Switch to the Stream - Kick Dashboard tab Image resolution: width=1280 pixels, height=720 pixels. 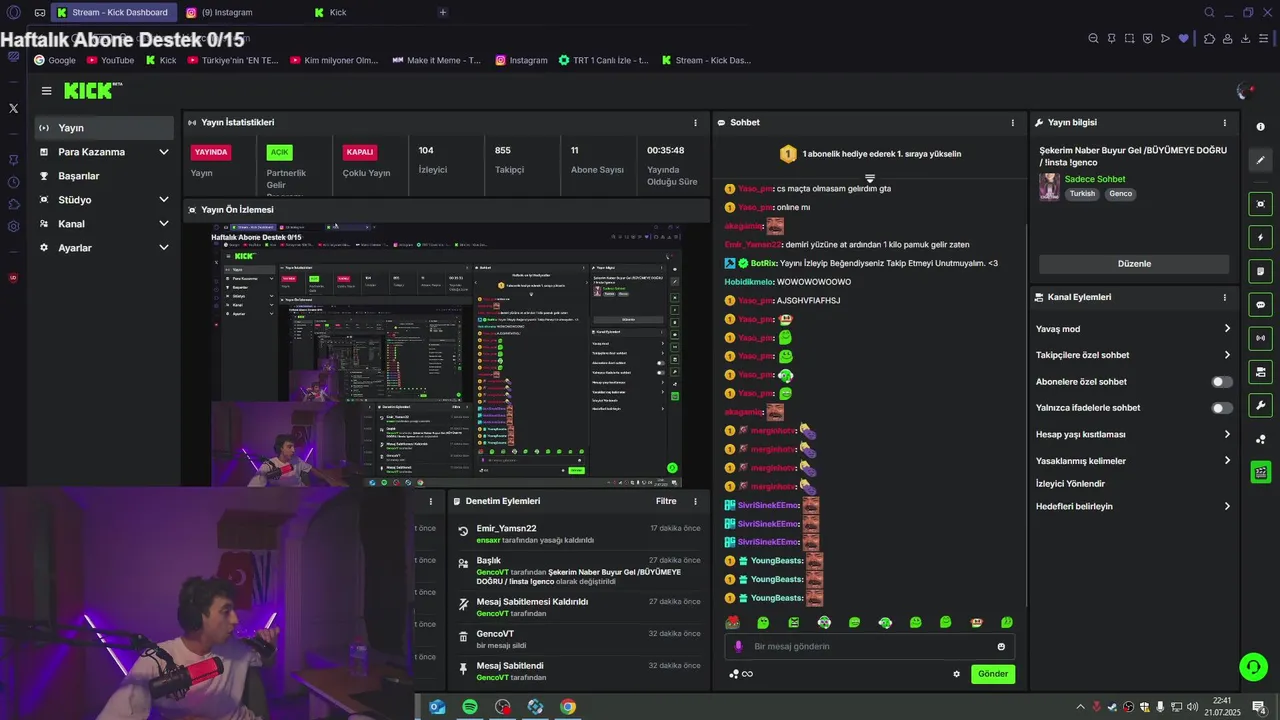[113, 13]
